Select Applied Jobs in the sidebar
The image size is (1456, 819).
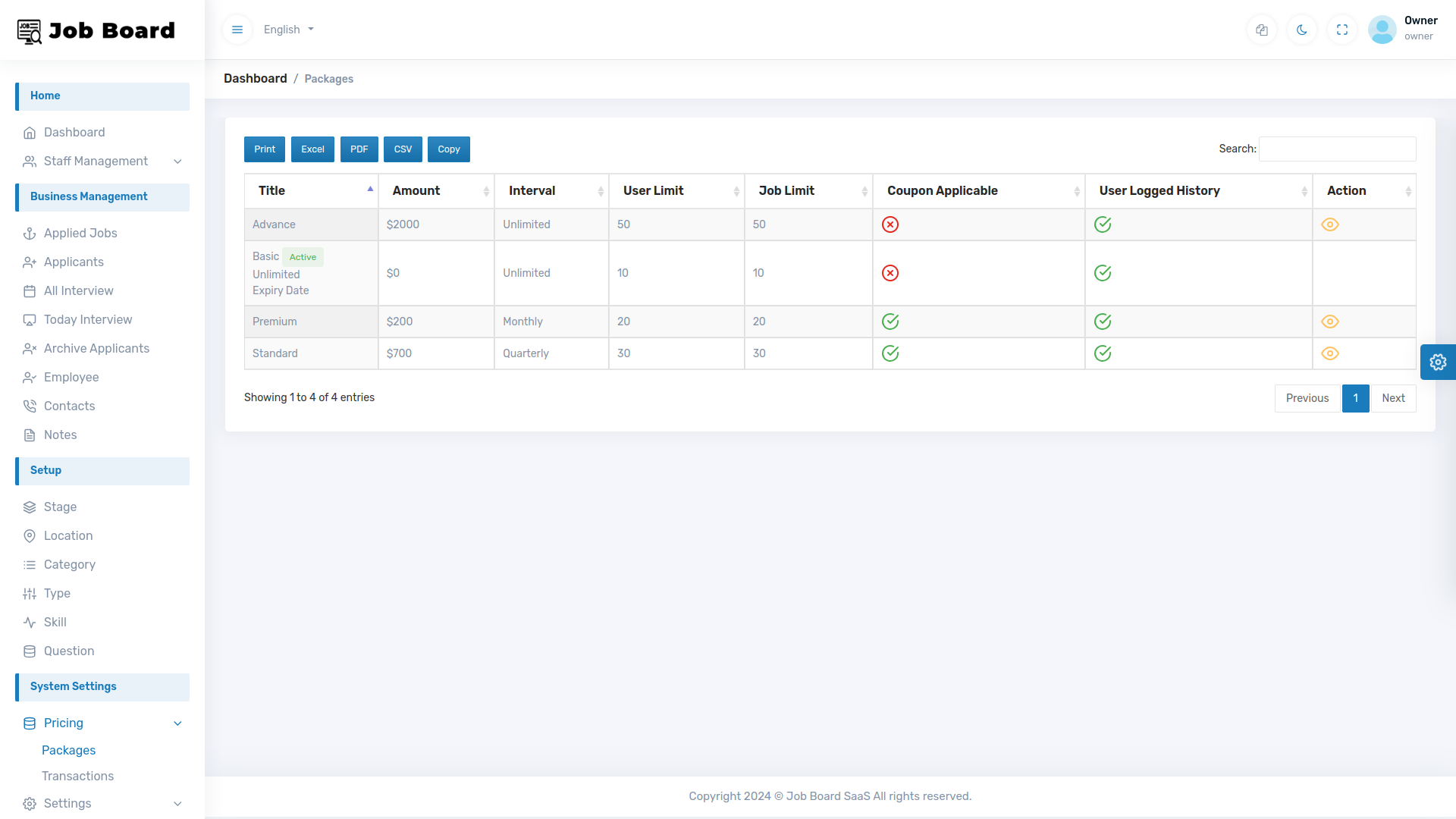click(x=80, y=233)
